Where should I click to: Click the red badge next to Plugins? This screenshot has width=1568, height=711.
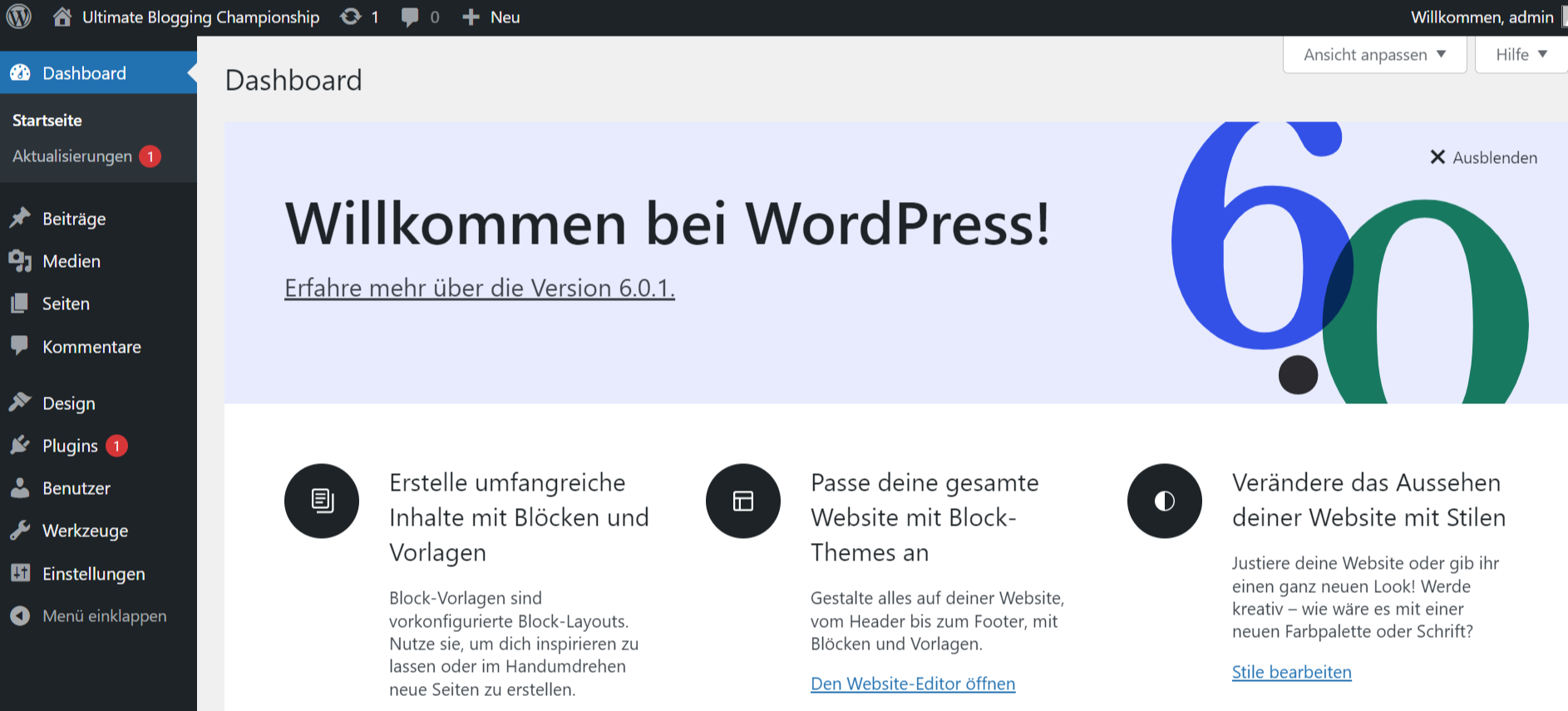pyautogui.click(x=117, y=446)
